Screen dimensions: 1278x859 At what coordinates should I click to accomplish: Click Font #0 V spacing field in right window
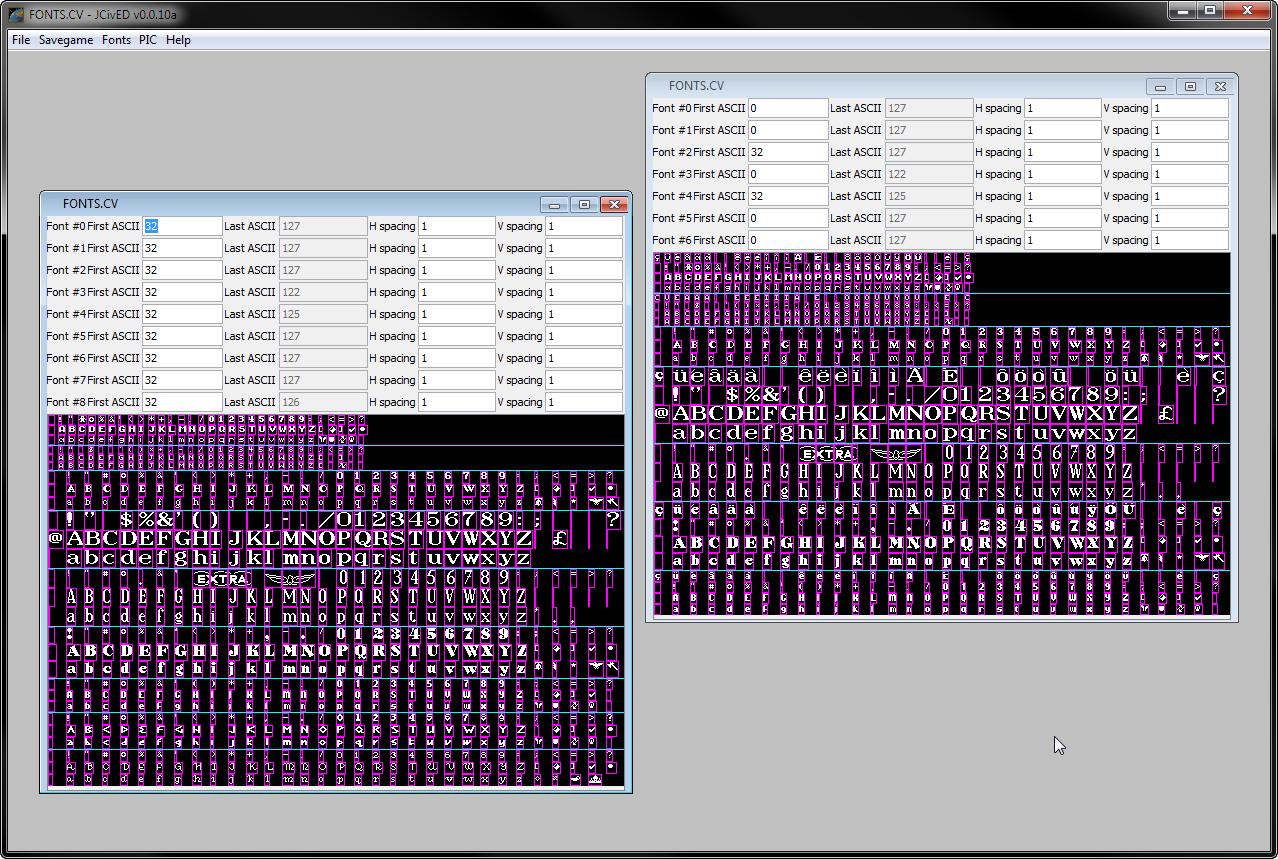1189,108
